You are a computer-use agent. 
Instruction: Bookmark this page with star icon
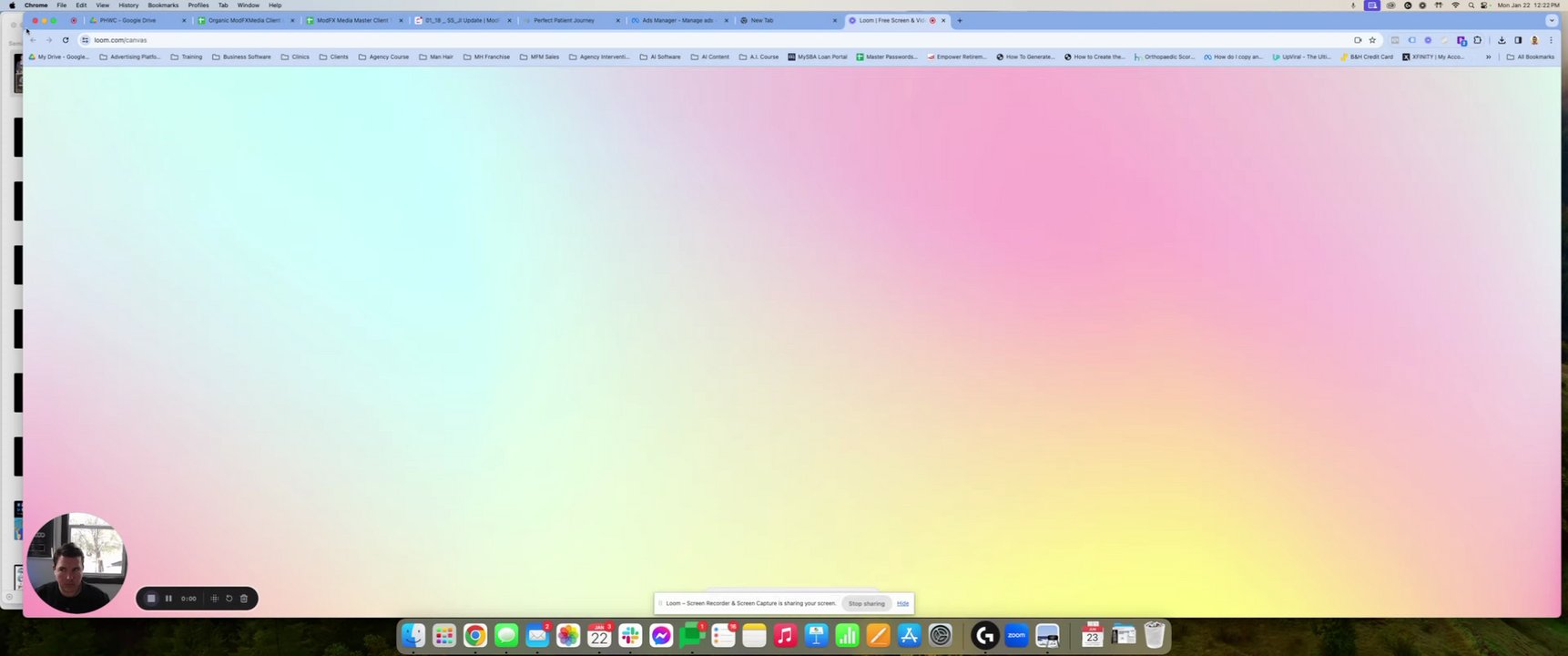pos(1372,40)
